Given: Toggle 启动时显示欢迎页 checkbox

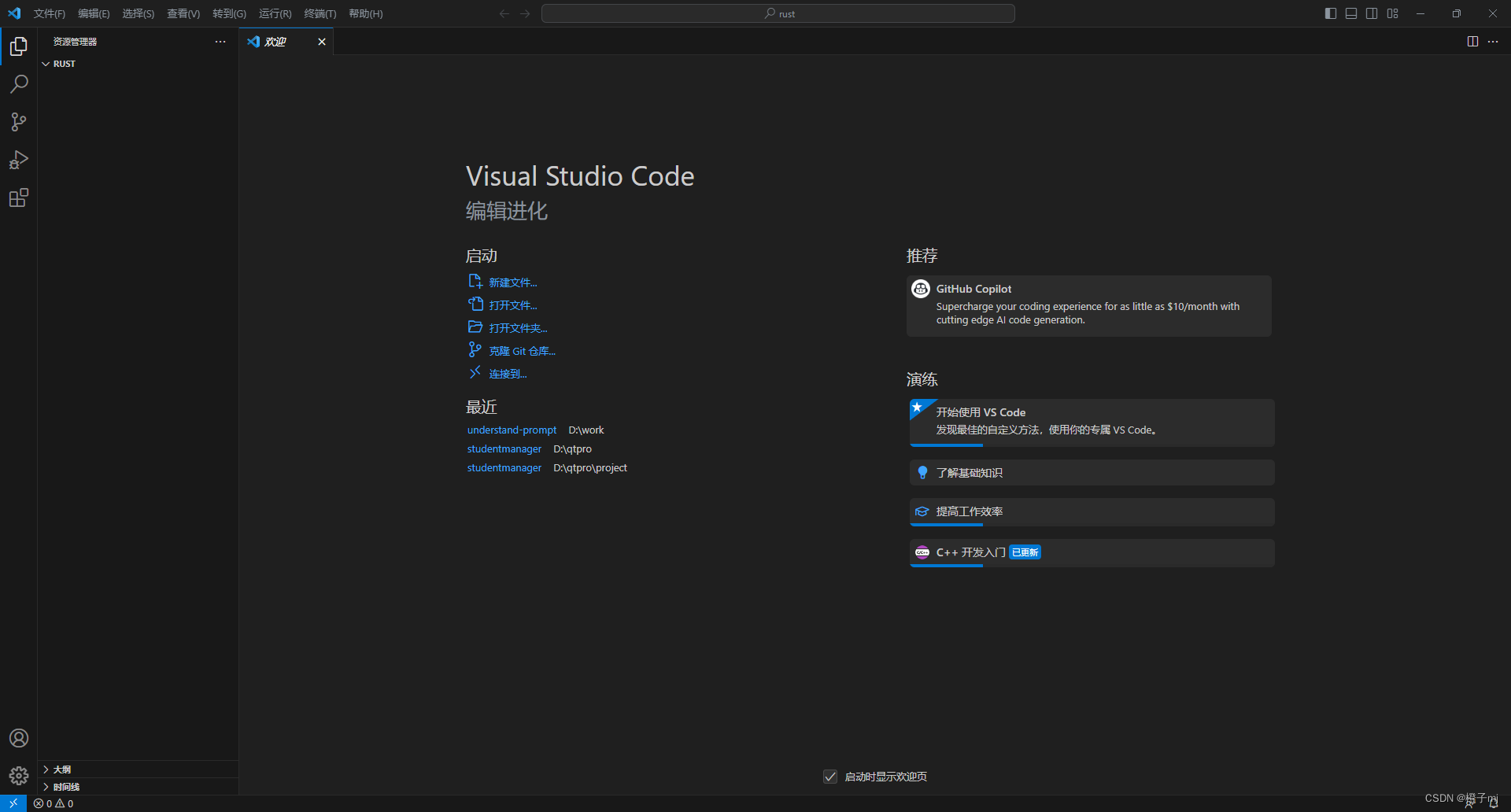Looking at the screenshot, I should pyautogui.click(x=830, y=777).
